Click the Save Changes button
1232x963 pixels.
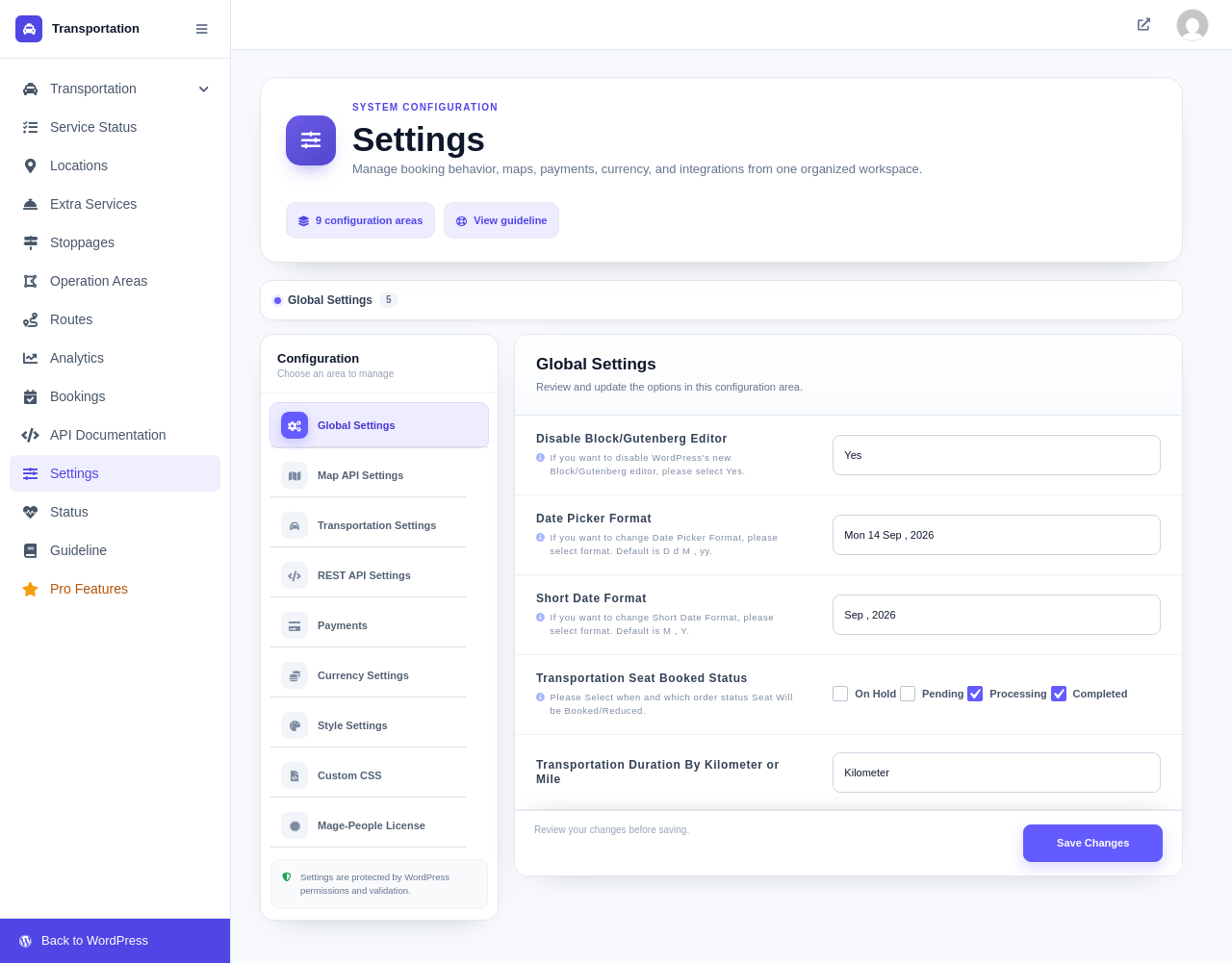point(1092,843)
